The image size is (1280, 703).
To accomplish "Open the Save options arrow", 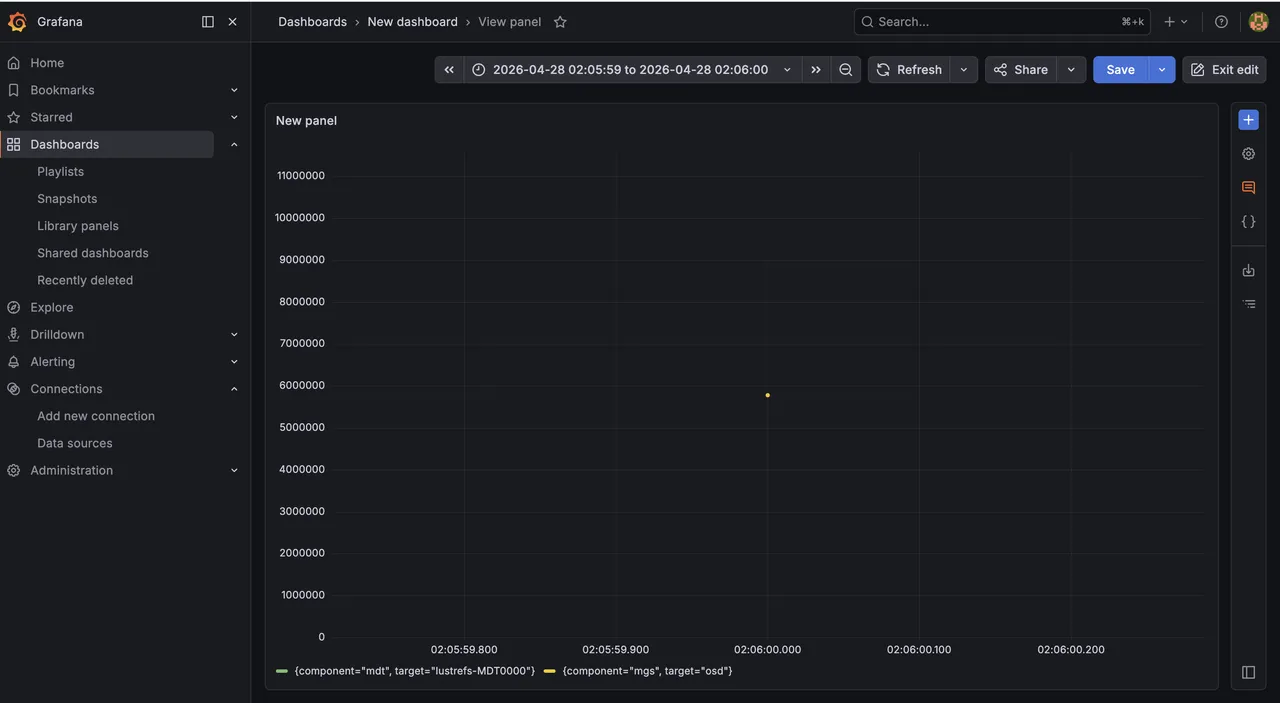I will 1162,69.
